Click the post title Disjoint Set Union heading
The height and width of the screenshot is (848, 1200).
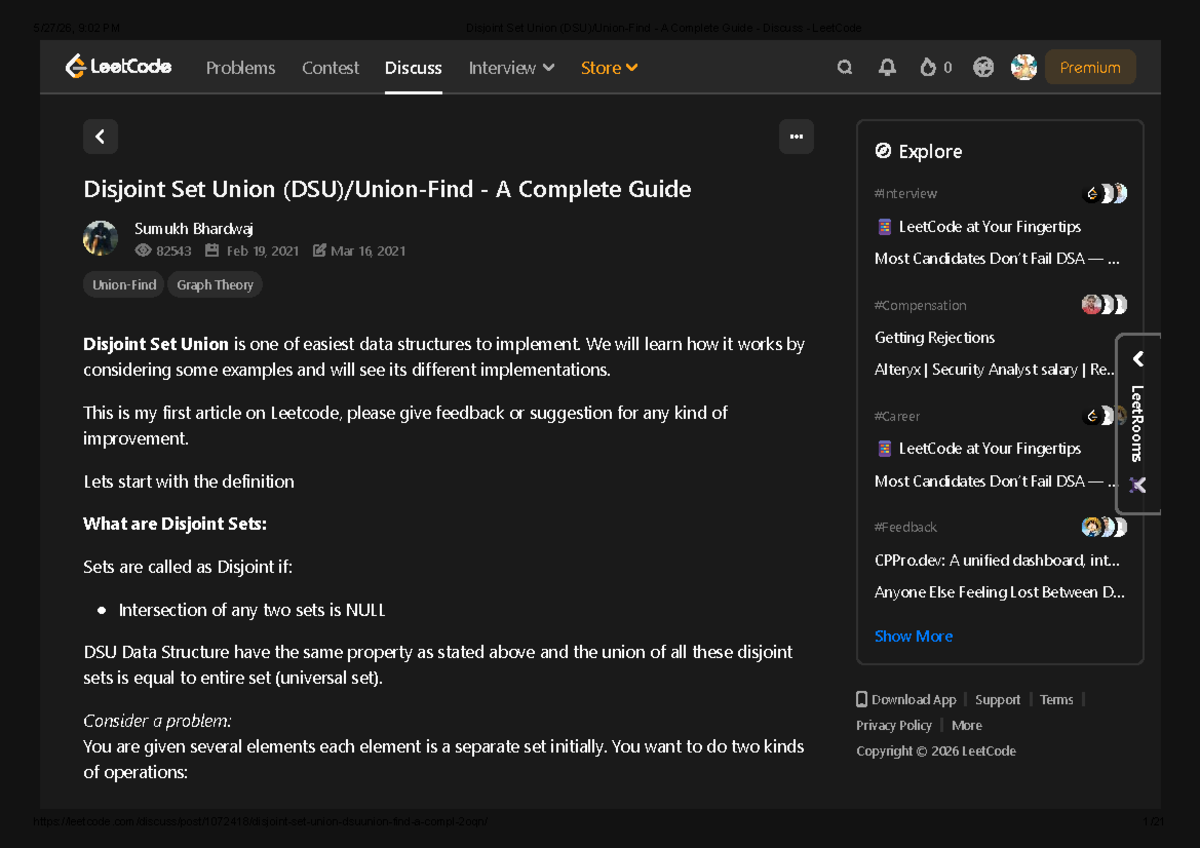click(x=387, y=189)
